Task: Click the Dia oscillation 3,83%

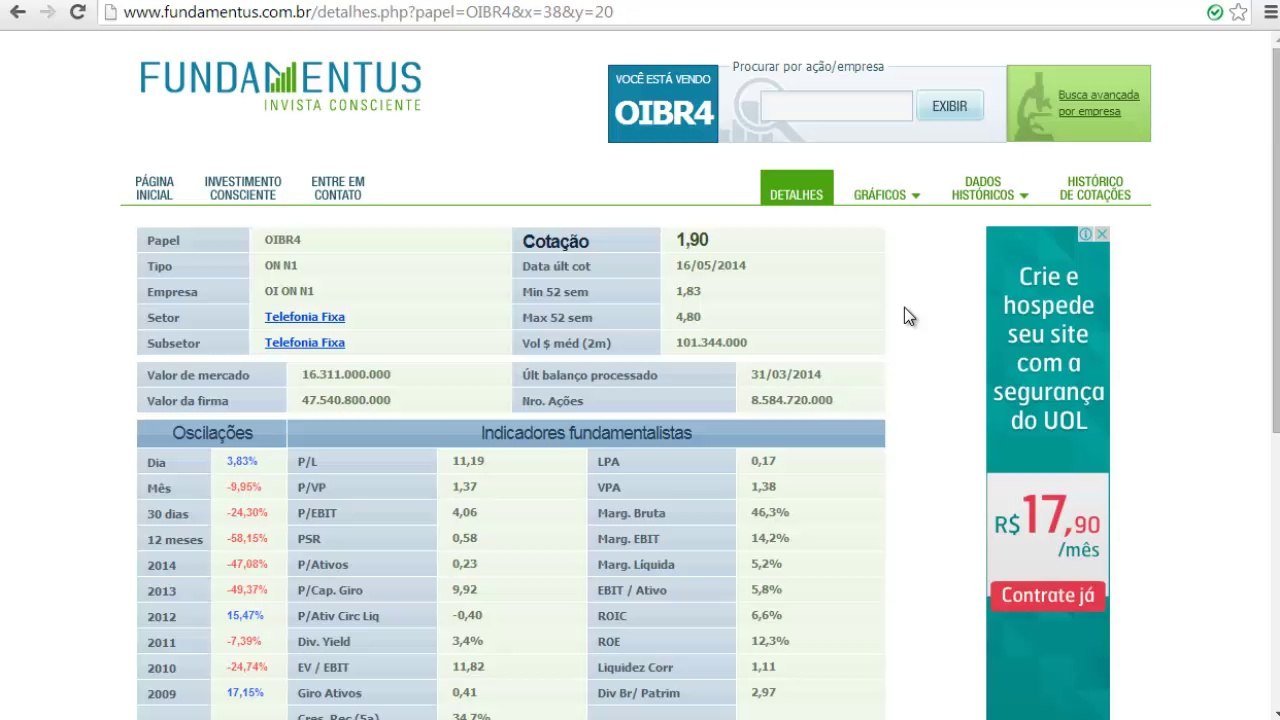Action: (x=242, y=461)
